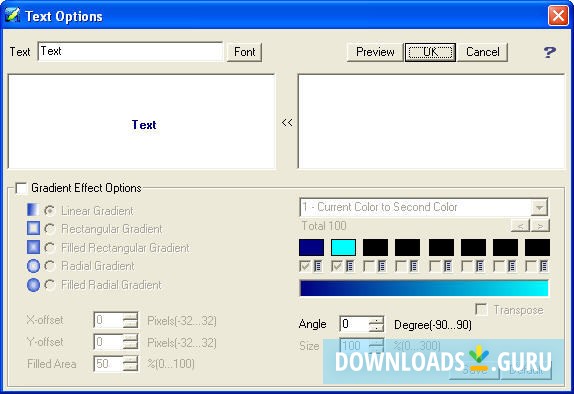Pick the fourth black color swatch
The width and height of the screenshot is (574, 394).
(x=407, y=248)
